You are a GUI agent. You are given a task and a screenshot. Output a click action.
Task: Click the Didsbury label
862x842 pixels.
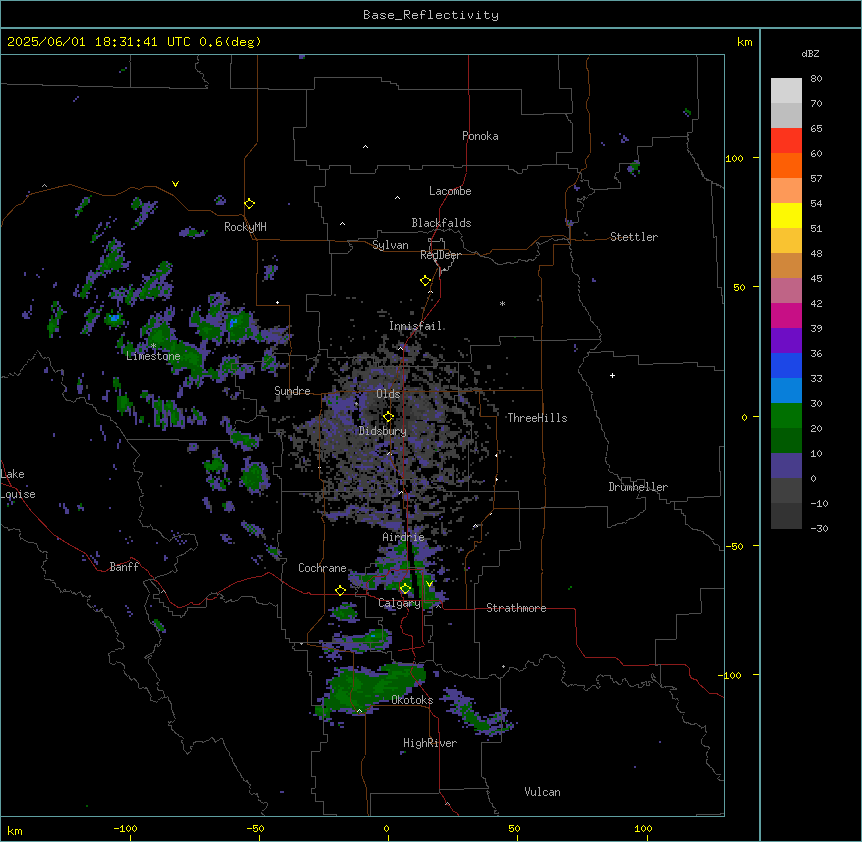pyautogui.click(x=383, y=431)
